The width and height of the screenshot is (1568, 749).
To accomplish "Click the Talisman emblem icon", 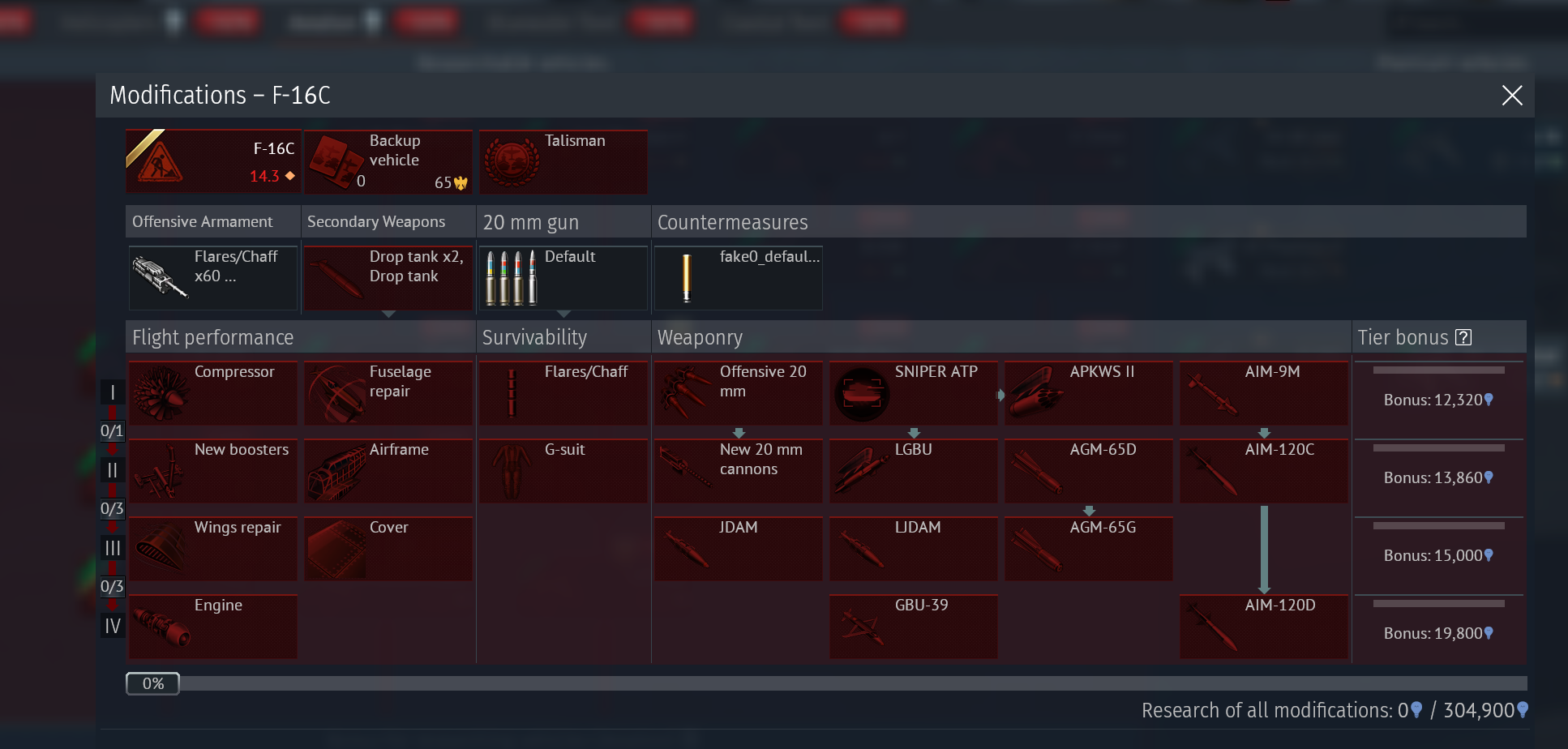I will pos(512,161).
